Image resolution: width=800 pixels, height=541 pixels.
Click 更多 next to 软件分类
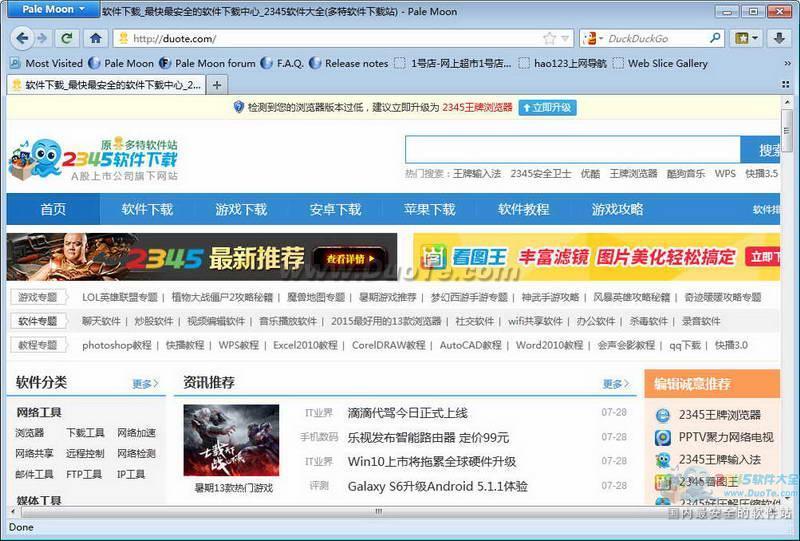pyautogui.click(x=145, y=383)
